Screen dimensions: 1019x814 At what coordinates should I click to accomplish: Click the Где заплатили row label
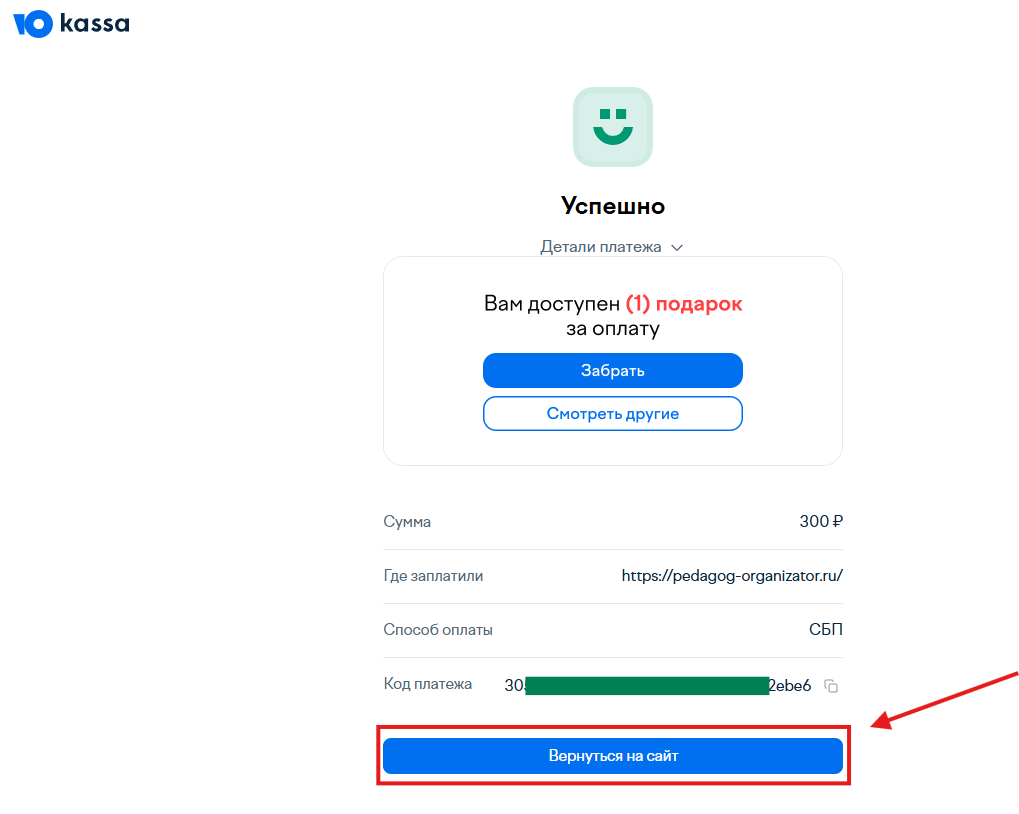click(433, 576)
